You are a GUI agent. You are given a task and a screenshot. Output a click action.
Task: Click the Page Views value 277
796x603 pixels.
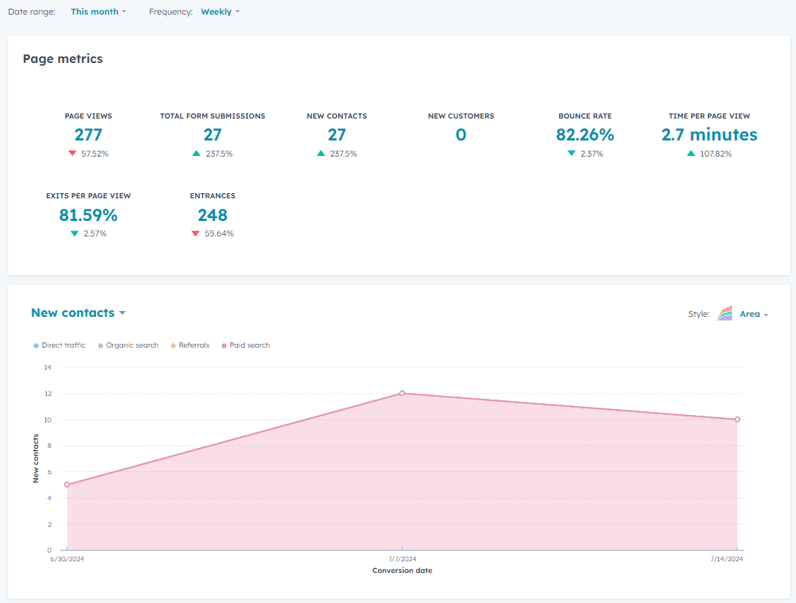88,135
